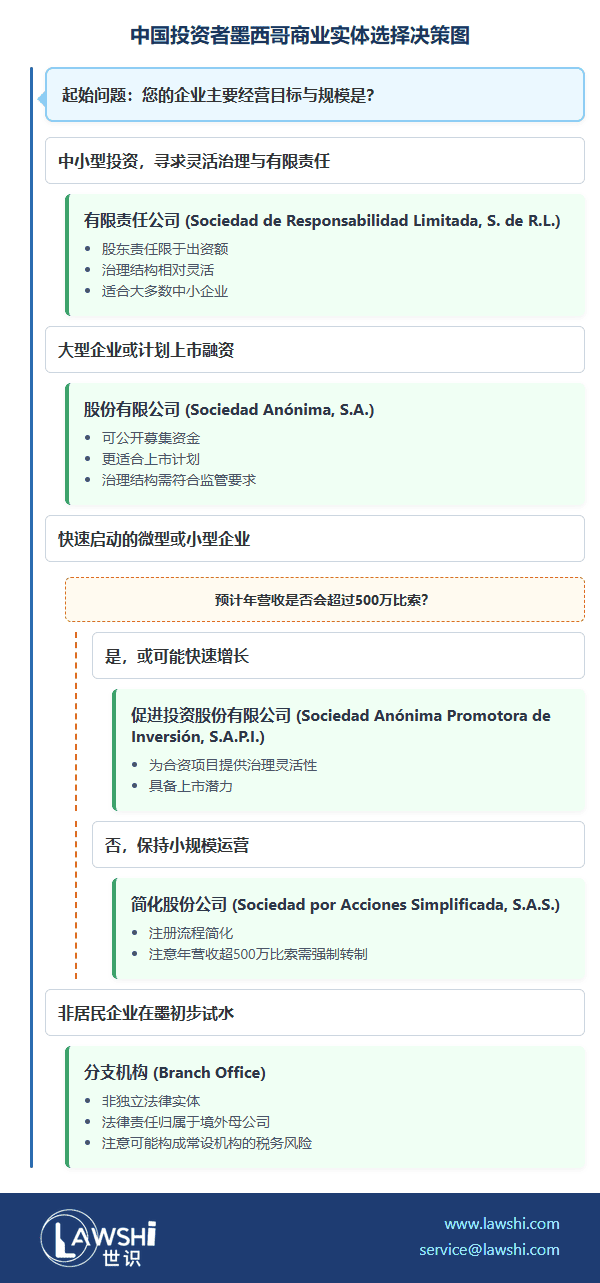
Task: Select the 否，保持小规模运营 answer
Action: [337, 844]
